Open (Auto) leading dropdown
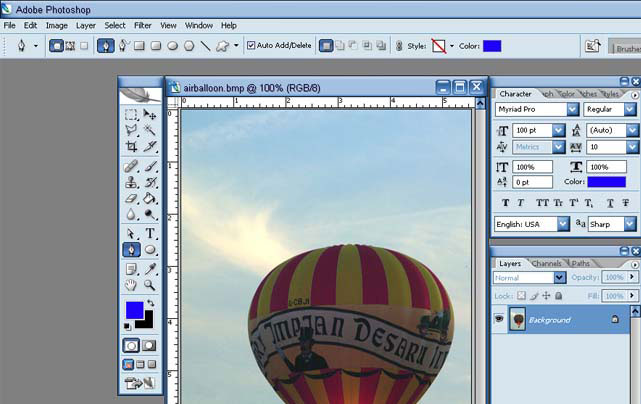 pos(632,130)
